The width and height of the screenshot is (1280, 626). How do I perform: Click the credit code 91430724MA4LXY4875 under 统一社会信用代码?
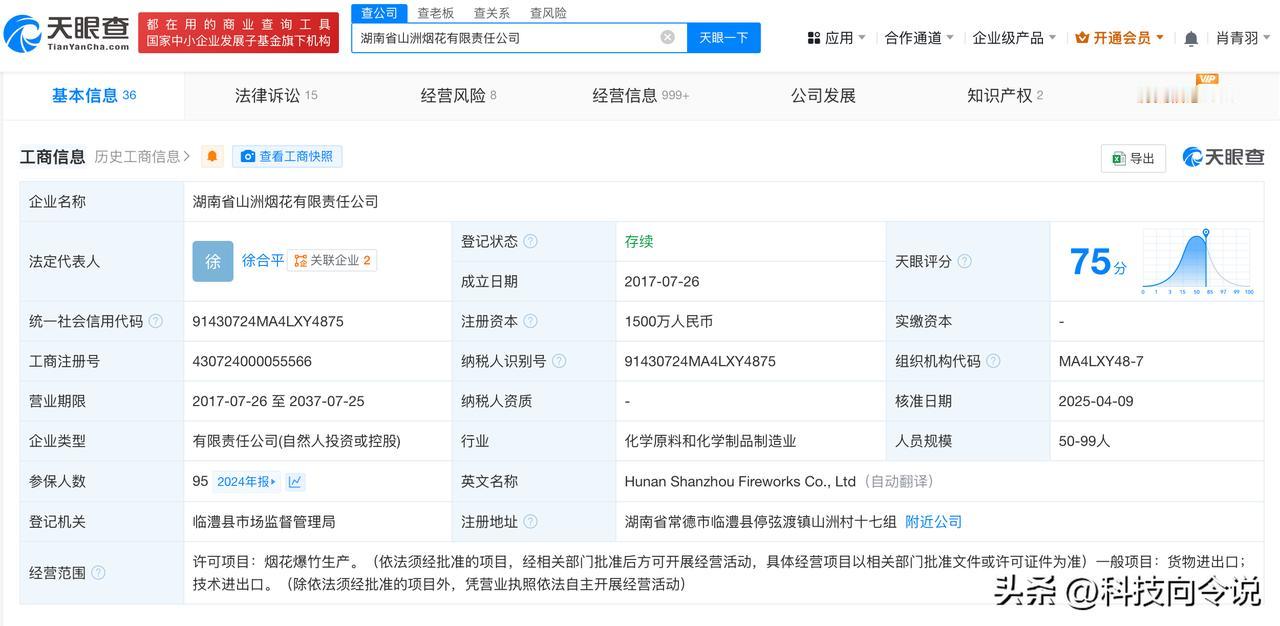click(x=268, y=321)
